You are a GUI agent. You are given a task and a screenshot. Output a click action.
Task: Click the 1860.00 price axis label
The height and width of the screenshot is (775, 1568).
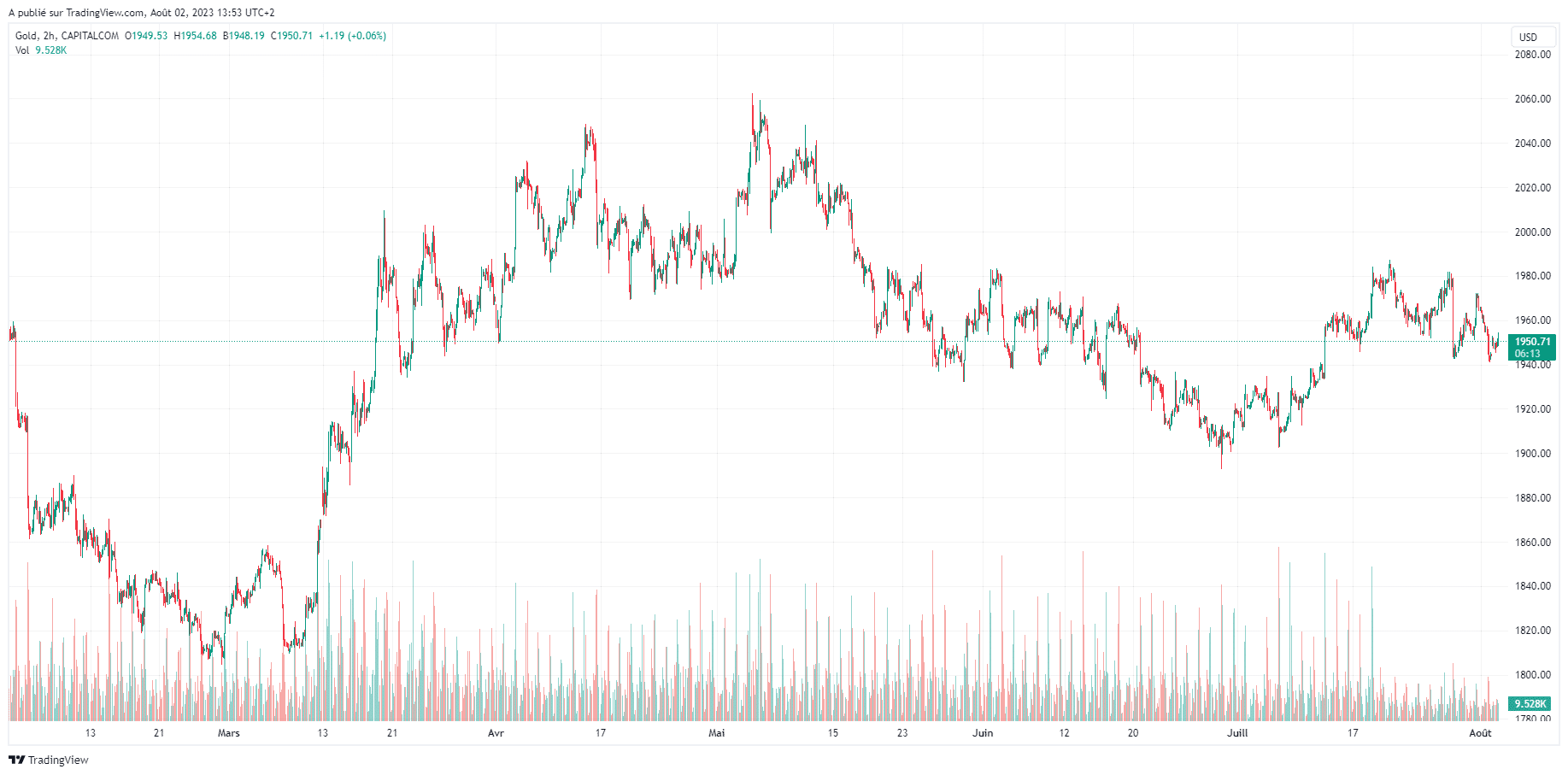tap(1533, 543)
